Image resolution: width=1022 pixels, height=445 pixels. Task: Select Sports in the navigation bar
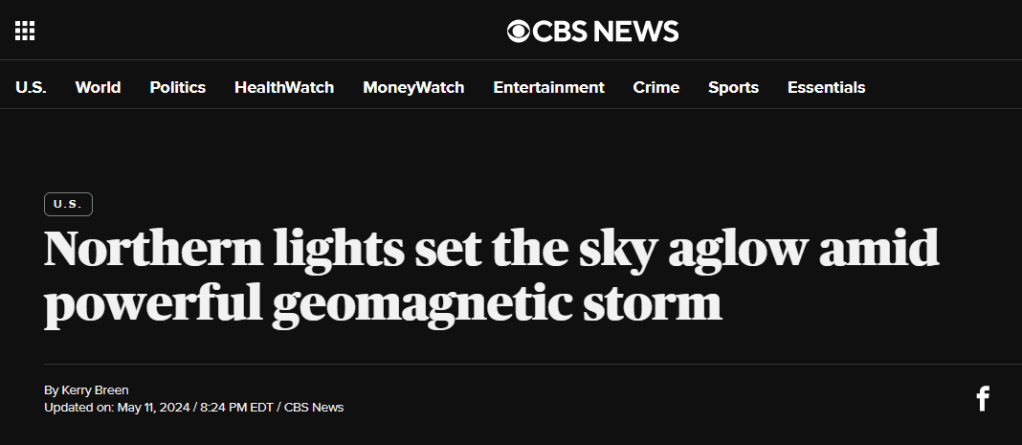(733, 87)
